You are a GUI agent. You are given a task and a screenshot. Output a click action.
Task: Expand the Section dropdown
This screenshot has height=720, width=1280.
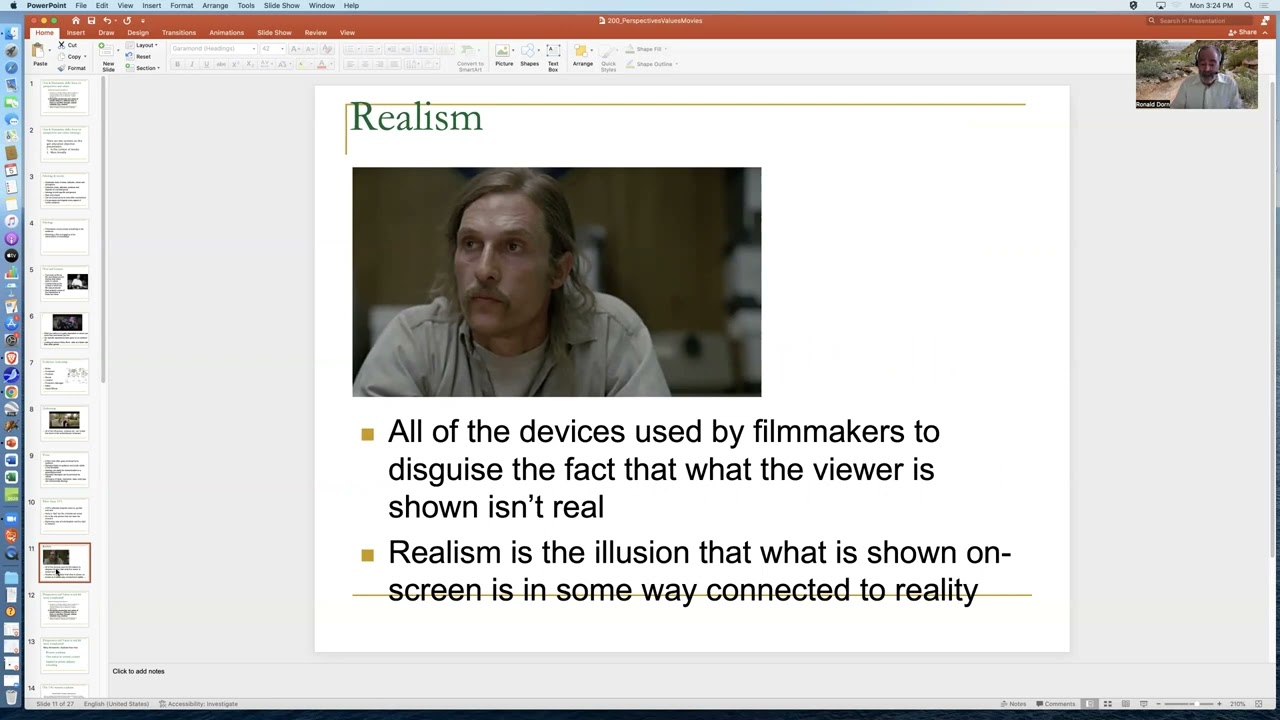146,68
